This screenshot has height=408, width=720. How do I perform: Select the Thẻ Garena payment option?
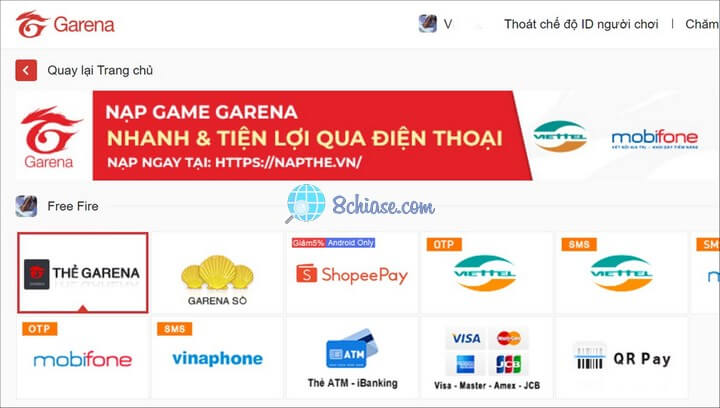coord(83,273)
